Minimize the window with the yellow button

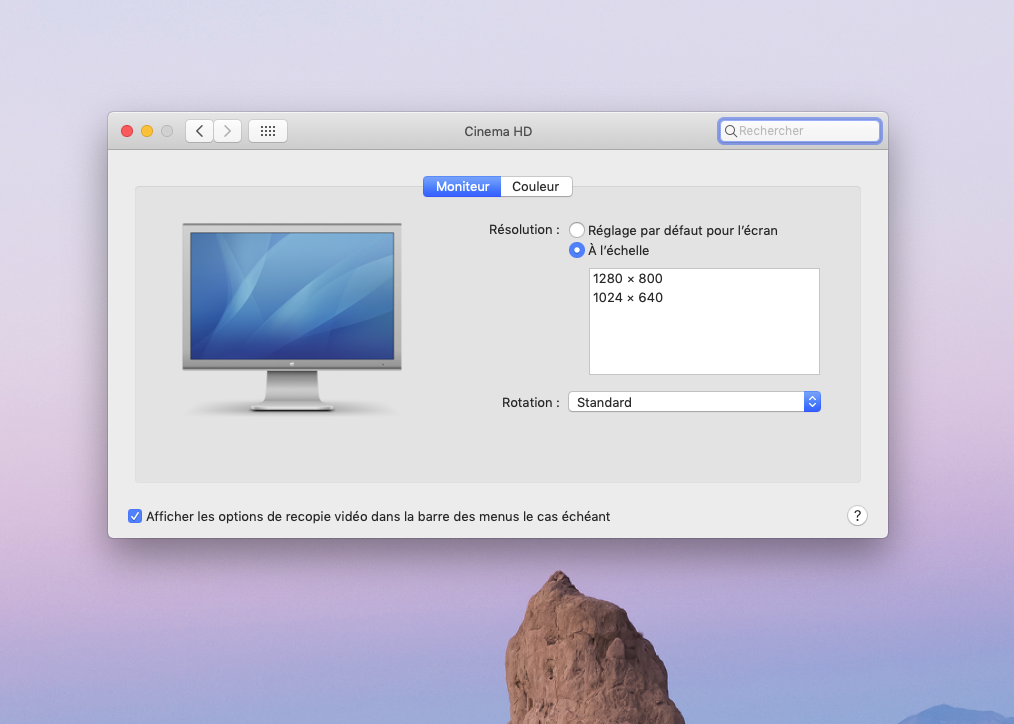coord(147,131)
